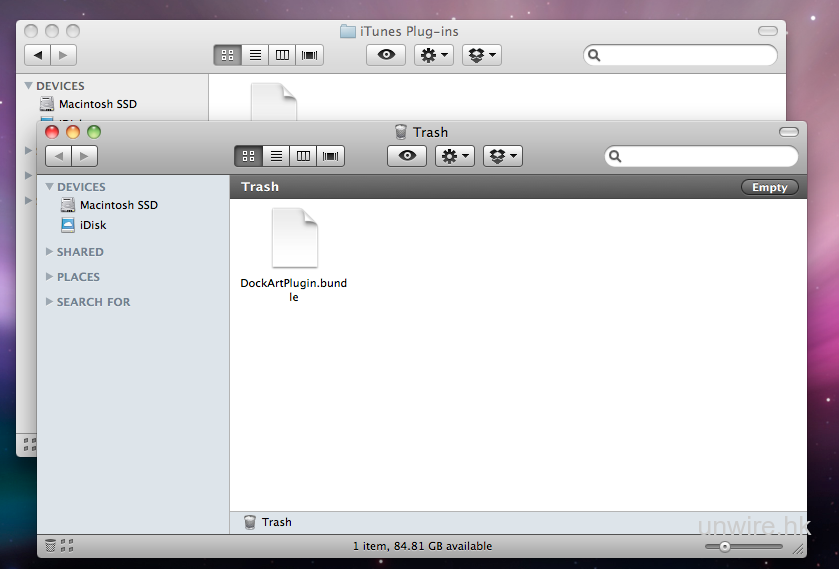The image size is (839, 569).
Task: Go back using Trash window back arrow
Action: [x=58, y=156]
